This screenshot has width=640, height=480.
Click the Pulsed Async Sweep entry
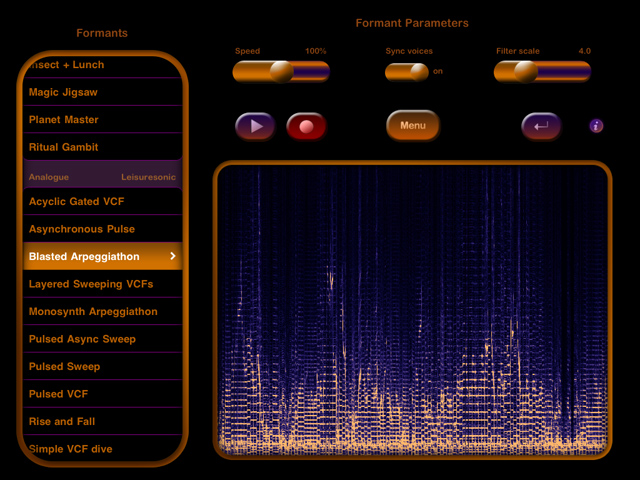click(102, 339)
